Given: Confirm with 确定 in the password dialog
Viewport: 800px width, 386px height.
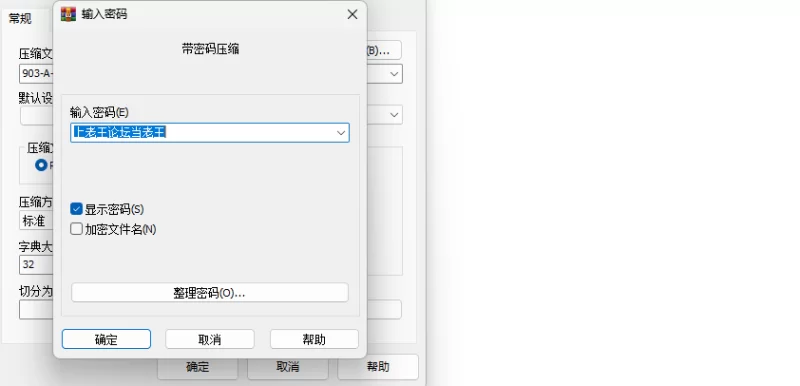Looking at the screenshot, I should [106, 340].
